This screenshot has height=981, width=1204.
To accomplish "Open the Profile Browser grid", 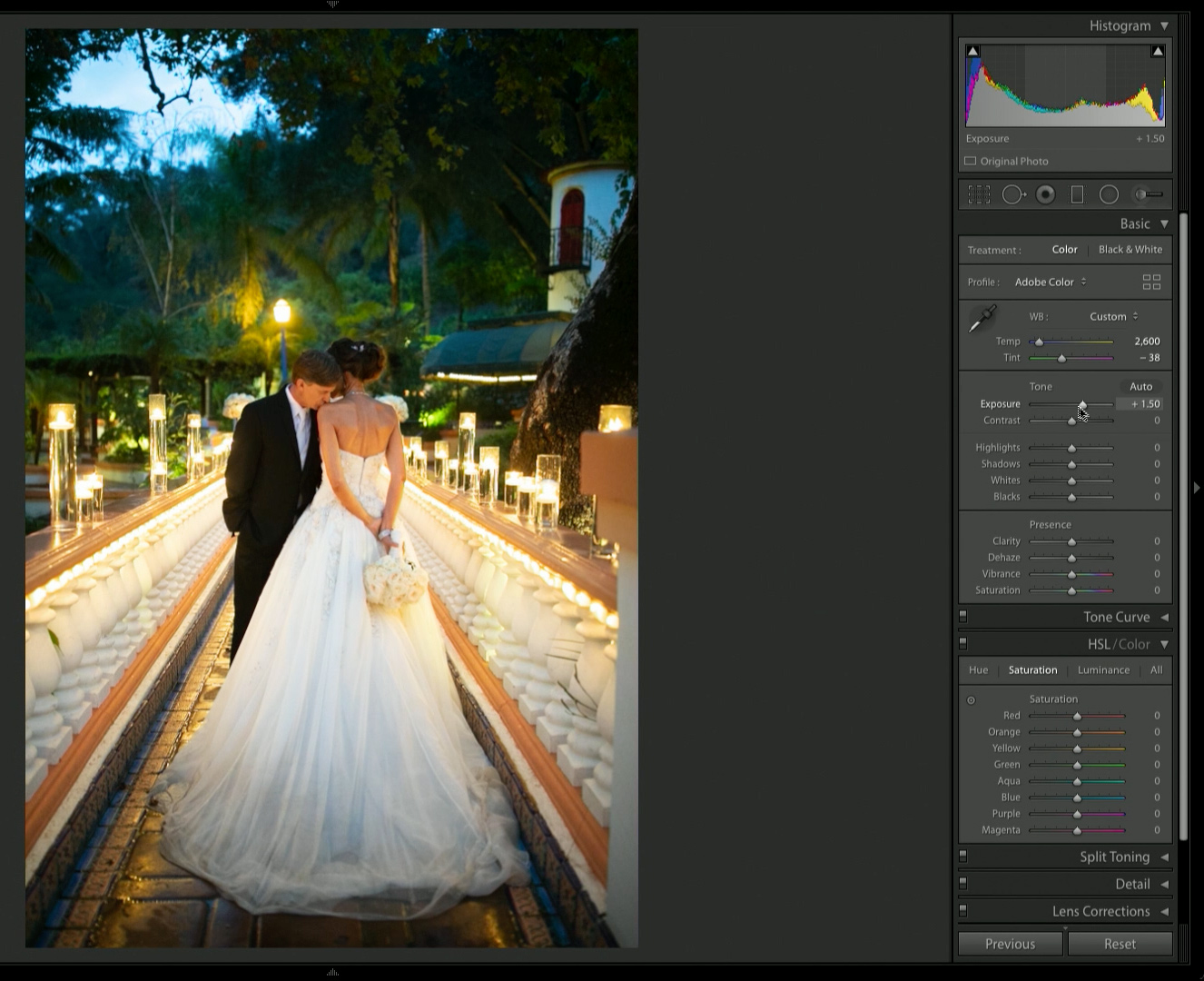I will [x=1151, y=282].
